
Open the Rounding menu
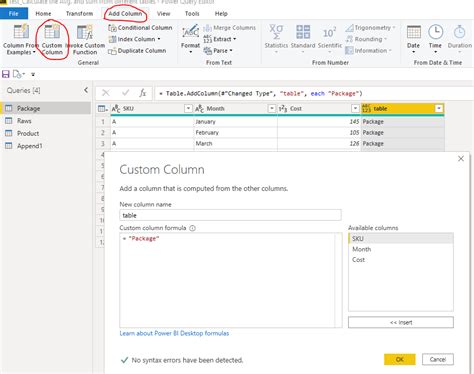click(x=366, y=39)
